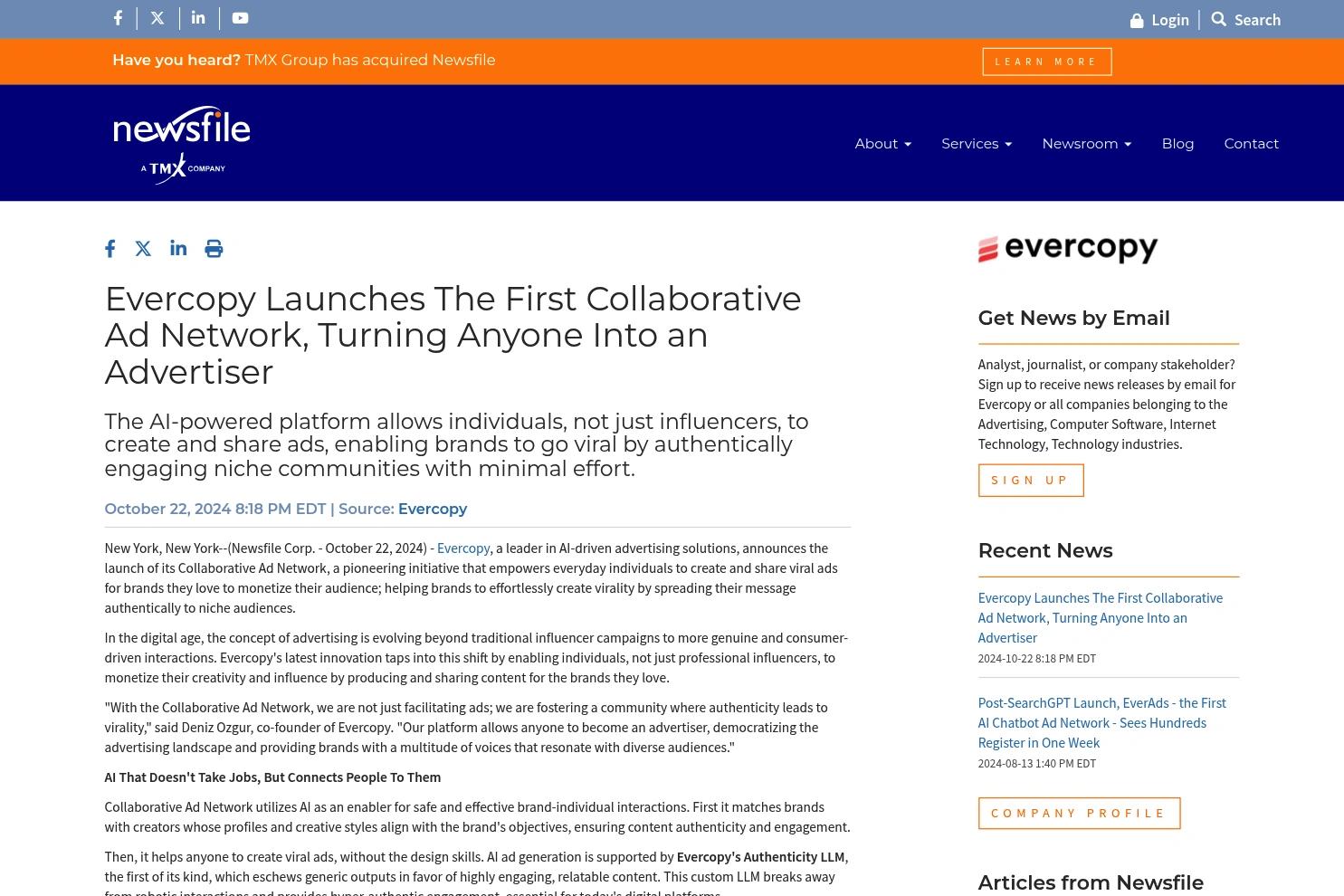Click the 'Articles from Newsfile' heading
The width and height of the screenshot is (1344, 896).
point(1091,882)
